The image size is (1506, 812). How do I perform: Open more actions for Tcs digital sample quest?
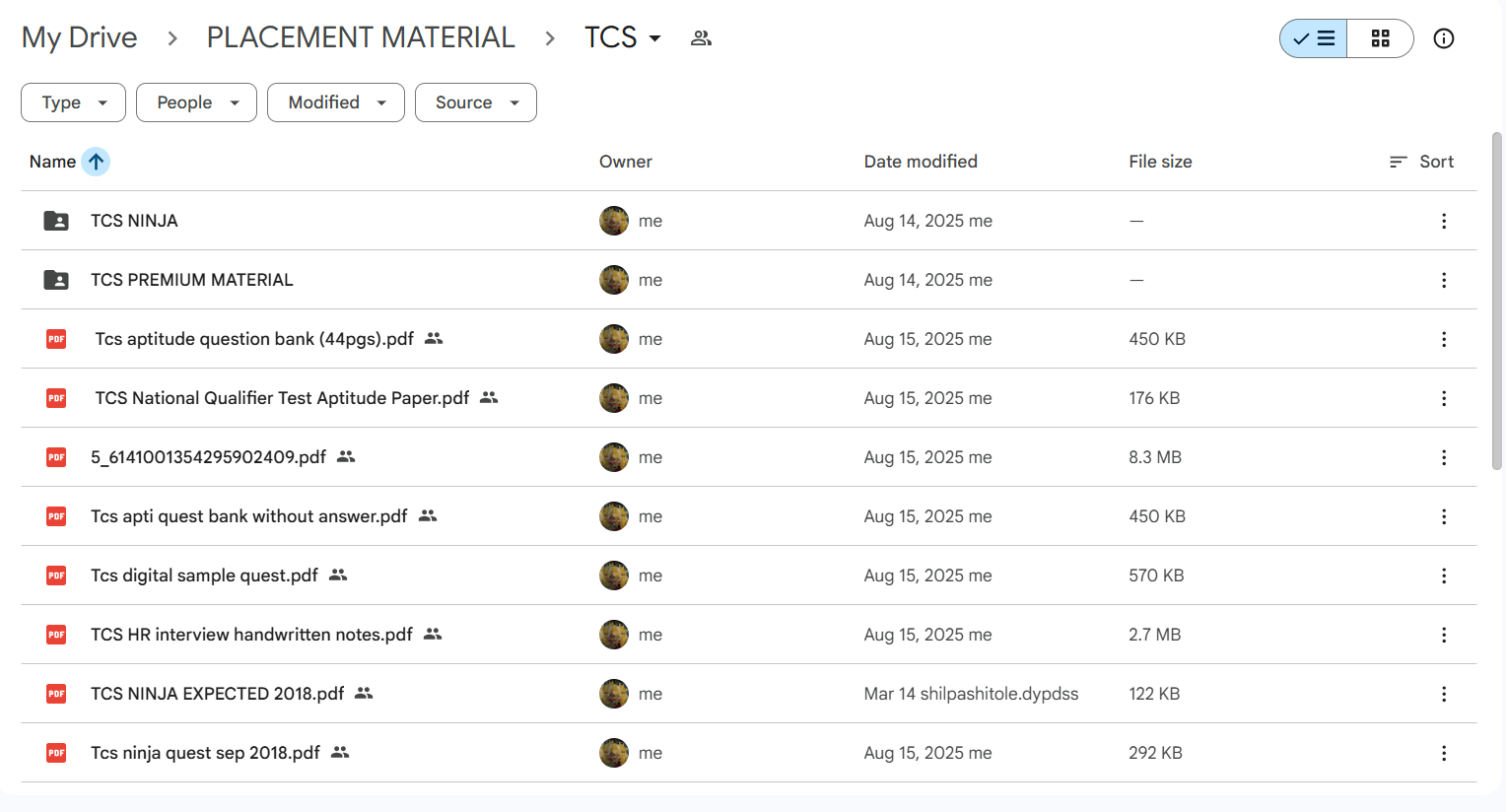pos(1444,575)
